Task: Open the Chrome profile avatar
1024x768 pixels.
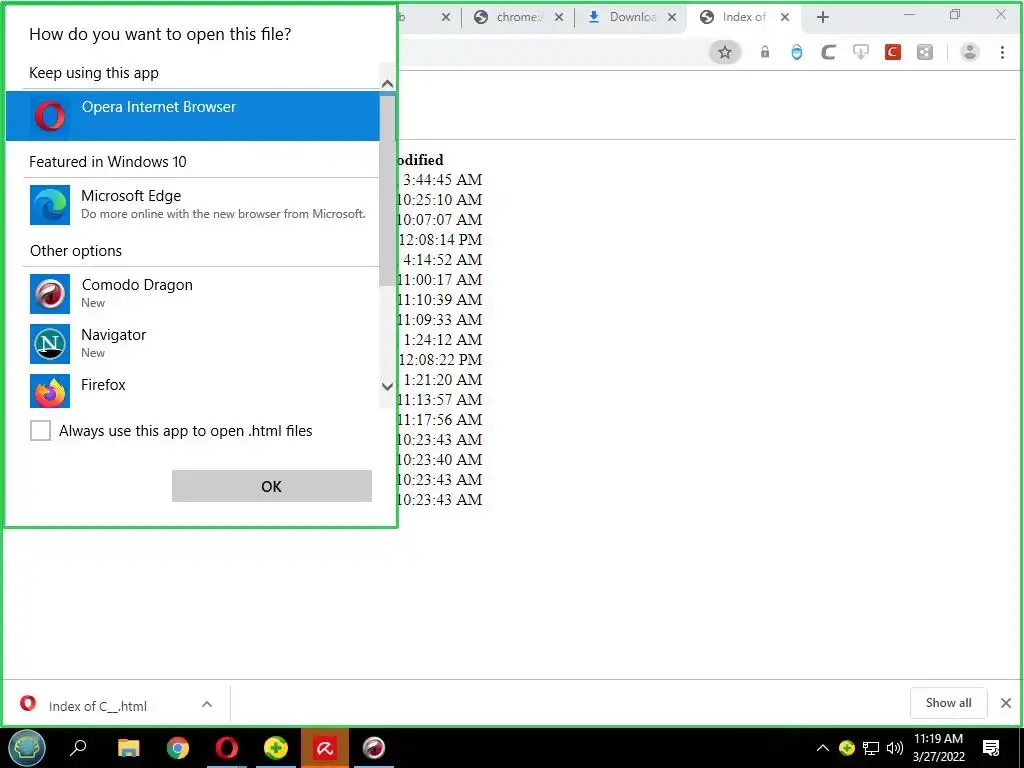Action: tap(970, 52)
